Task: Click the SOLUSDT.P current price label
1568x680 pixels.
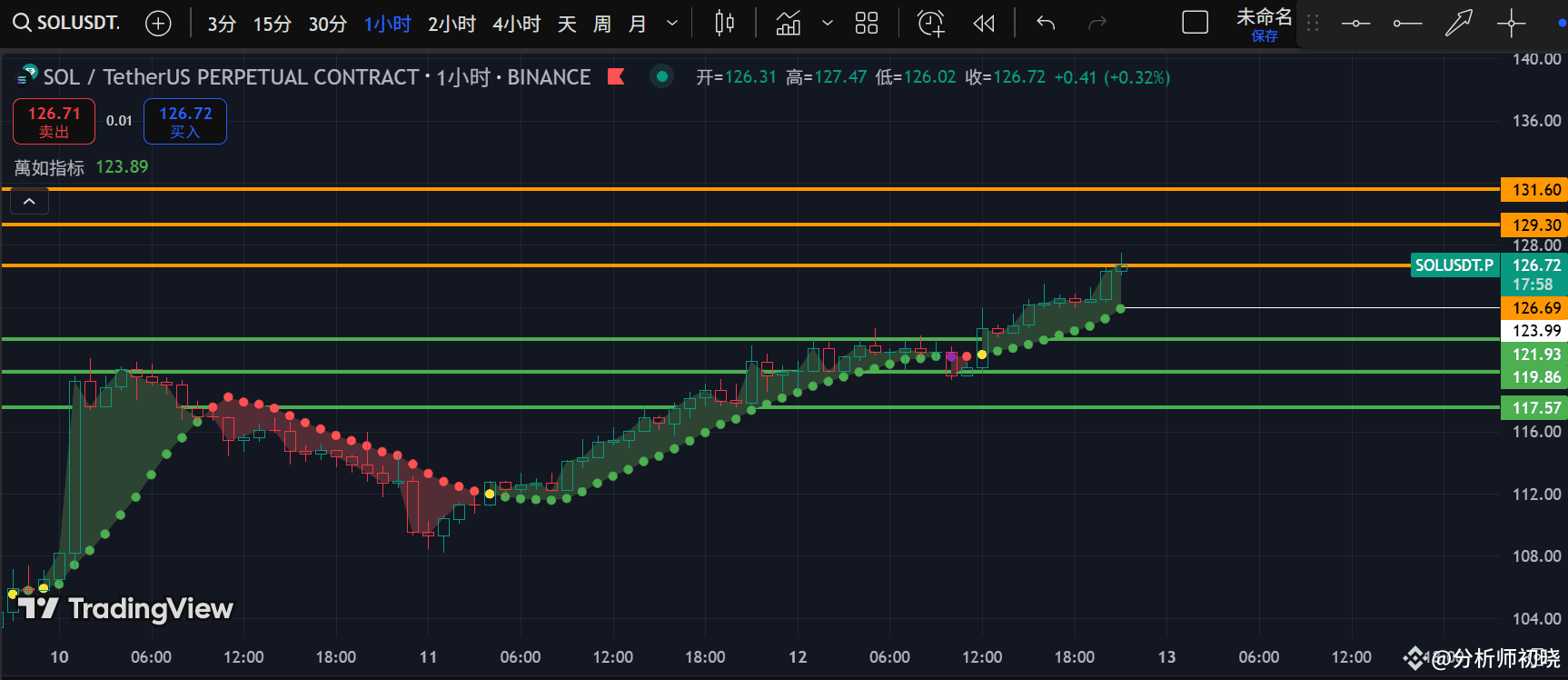Action: click(x=1454, y=265)
